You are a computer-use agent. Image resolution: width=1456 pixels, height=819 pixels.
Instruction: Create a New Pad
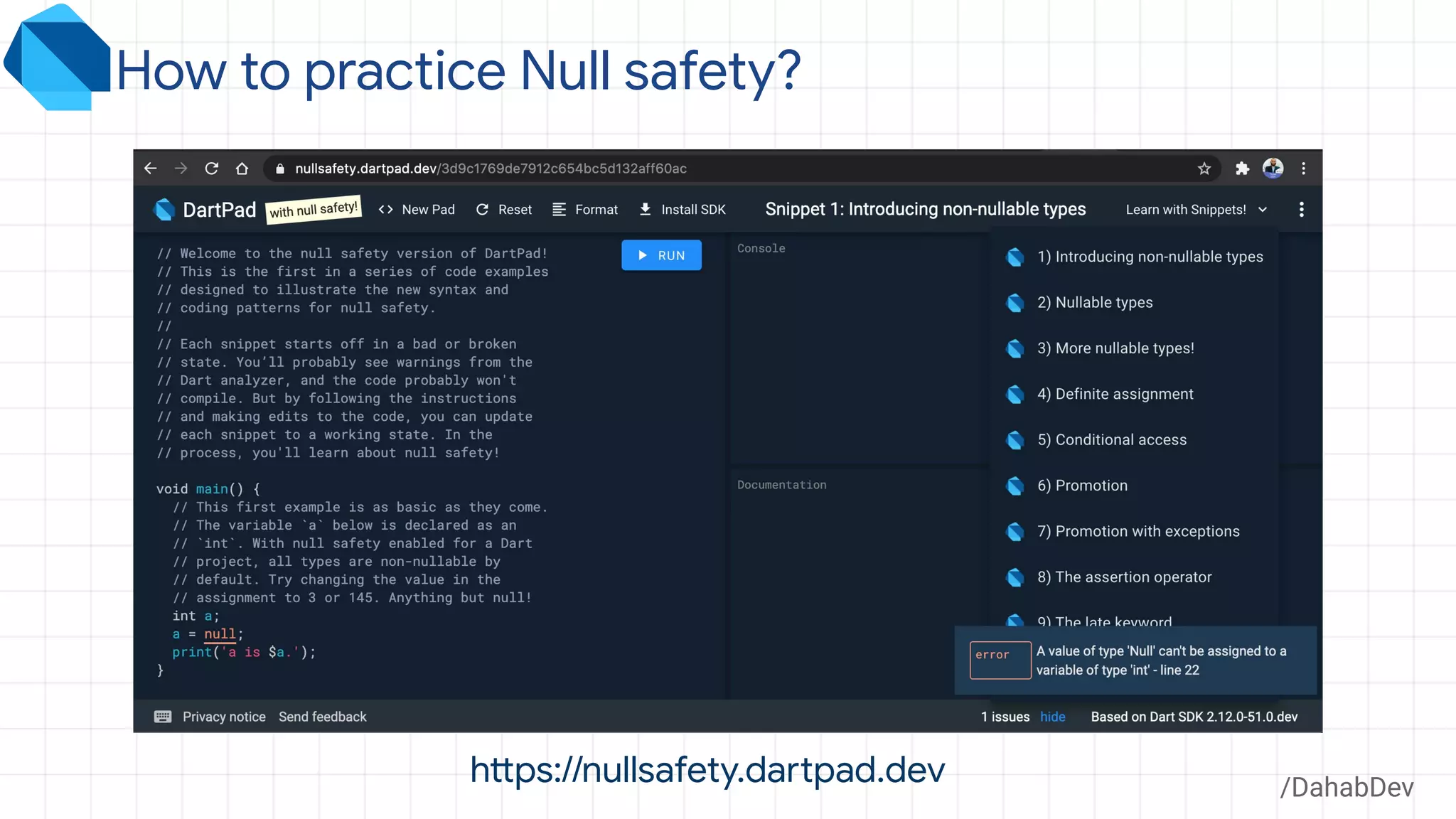pos(417,210)
